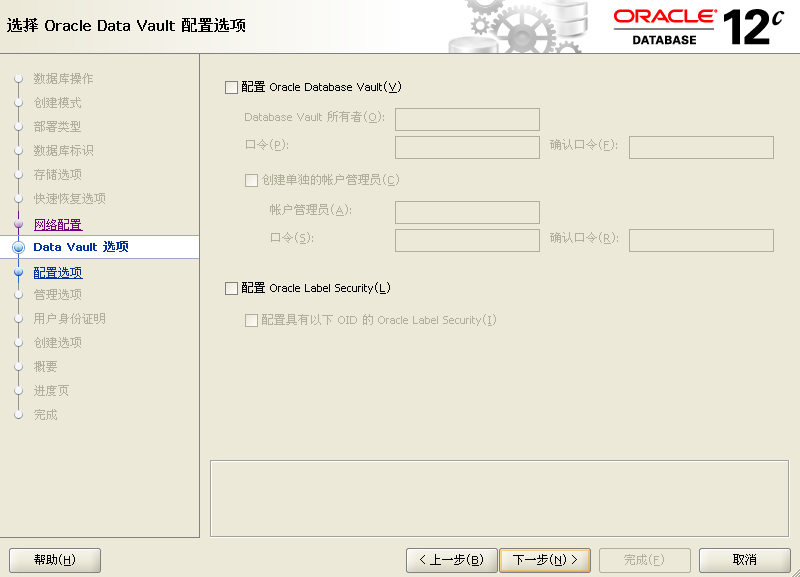Cancel the wizard with 取消 button
Screen dimensions: 800x577
745,560
